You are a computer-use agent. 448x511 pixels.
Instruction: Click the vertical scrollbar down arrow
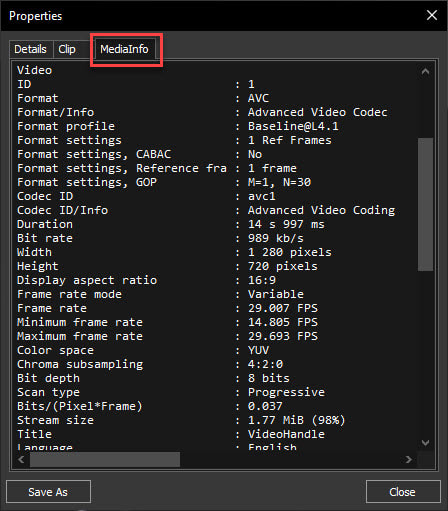pyautogui.click(x=425, y=443)
